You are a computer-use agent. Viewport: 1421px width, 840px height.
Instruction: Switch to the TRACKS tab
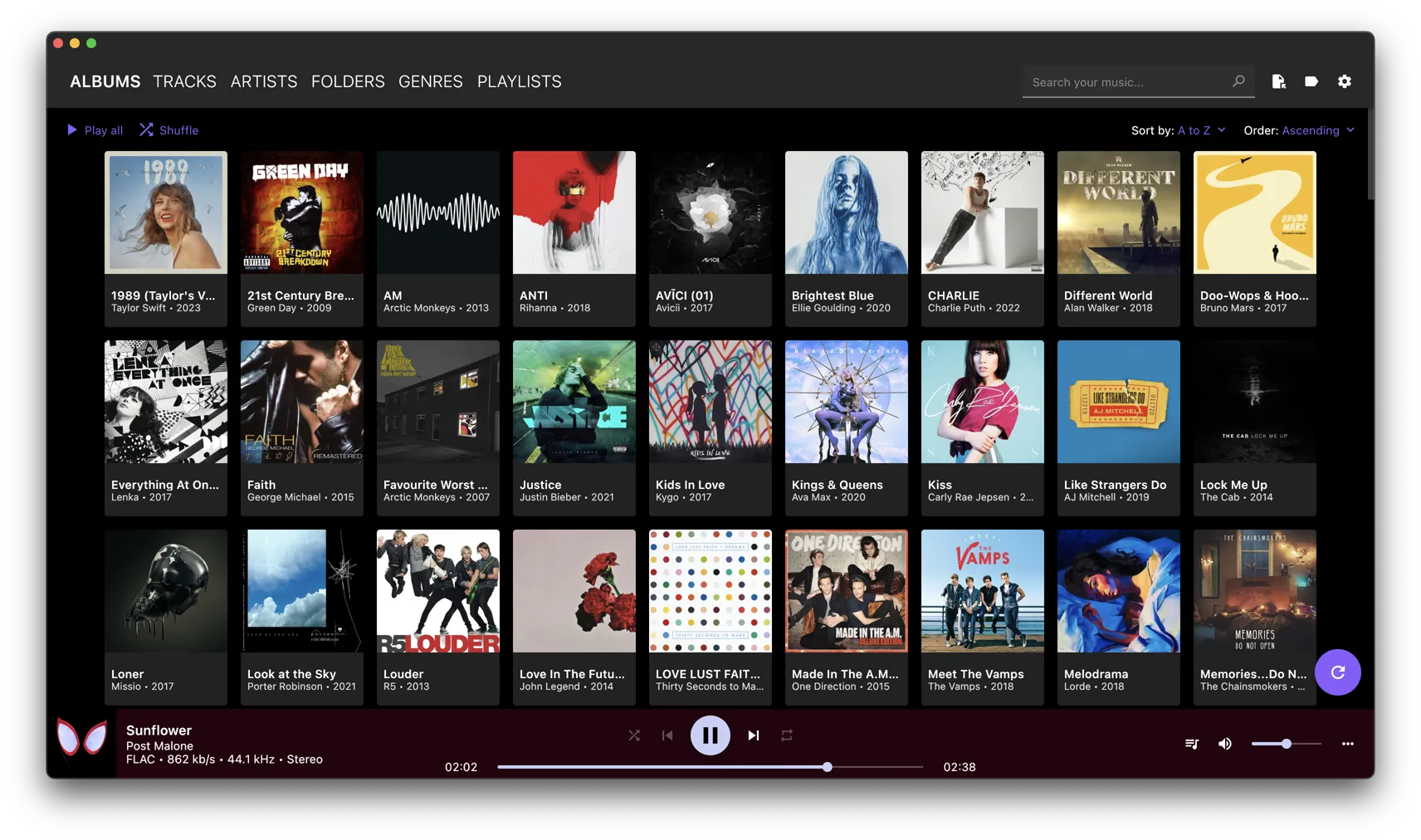184,81
